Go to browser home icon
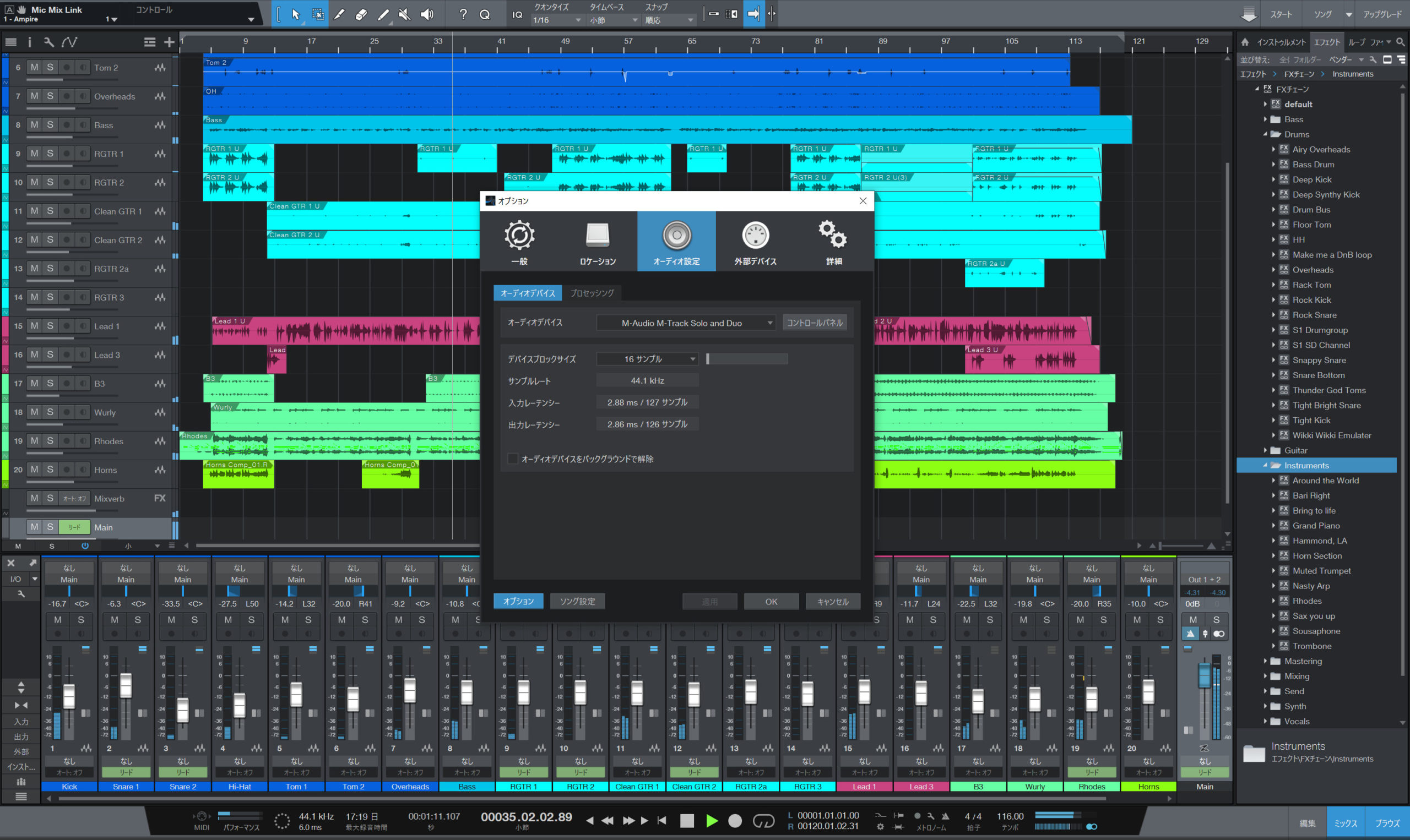 coord(1245,42)
